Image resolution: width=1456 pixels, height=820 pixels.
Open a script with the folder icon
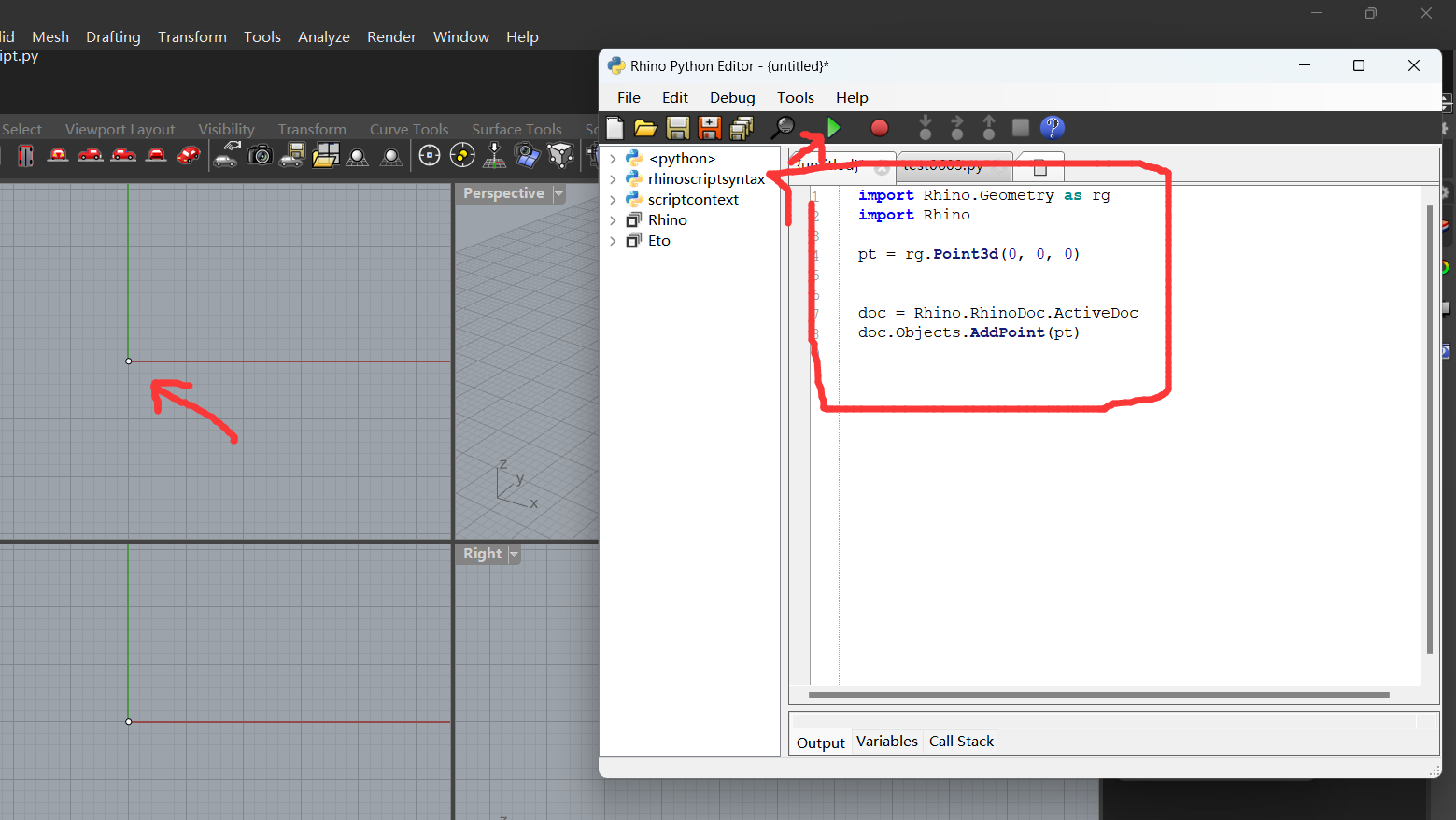click(x=645, y=128)
